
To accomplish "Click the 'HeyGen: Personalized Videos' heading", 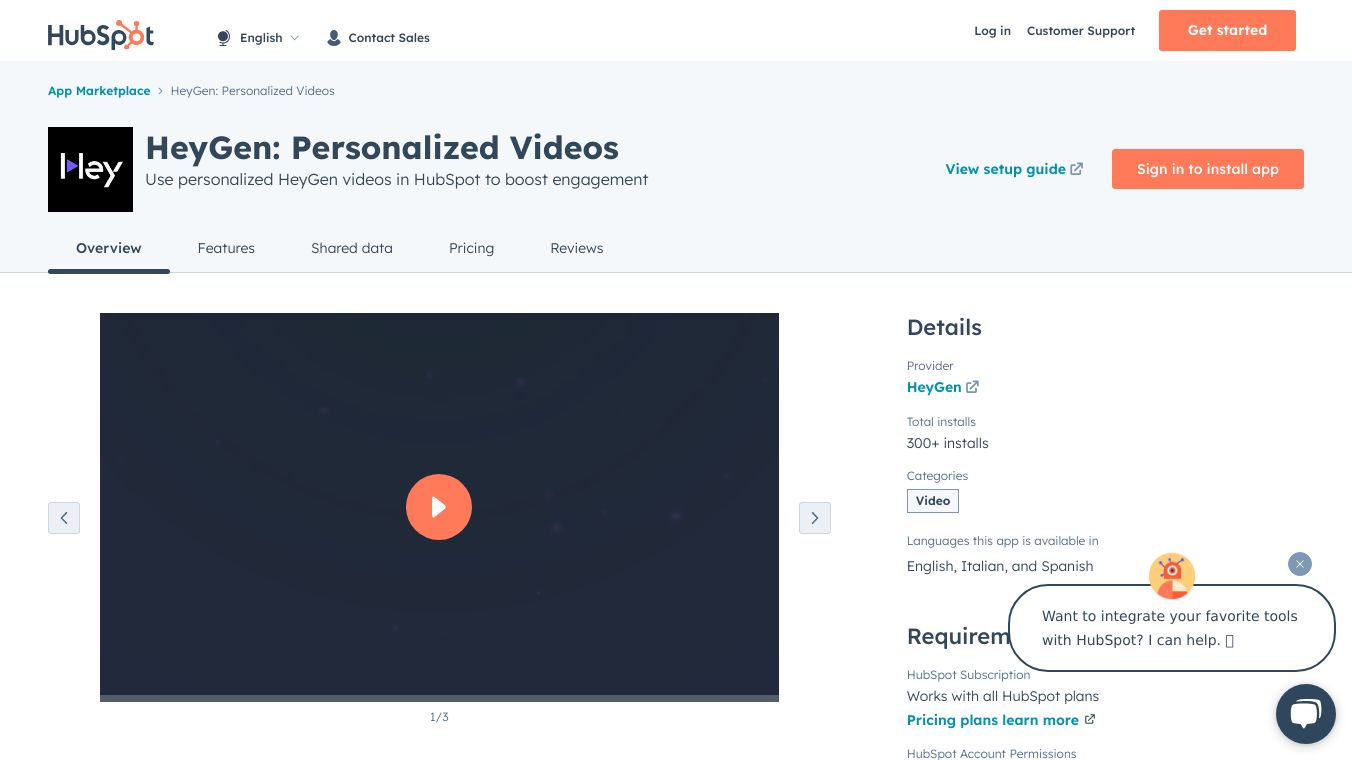I will [382, 148].
